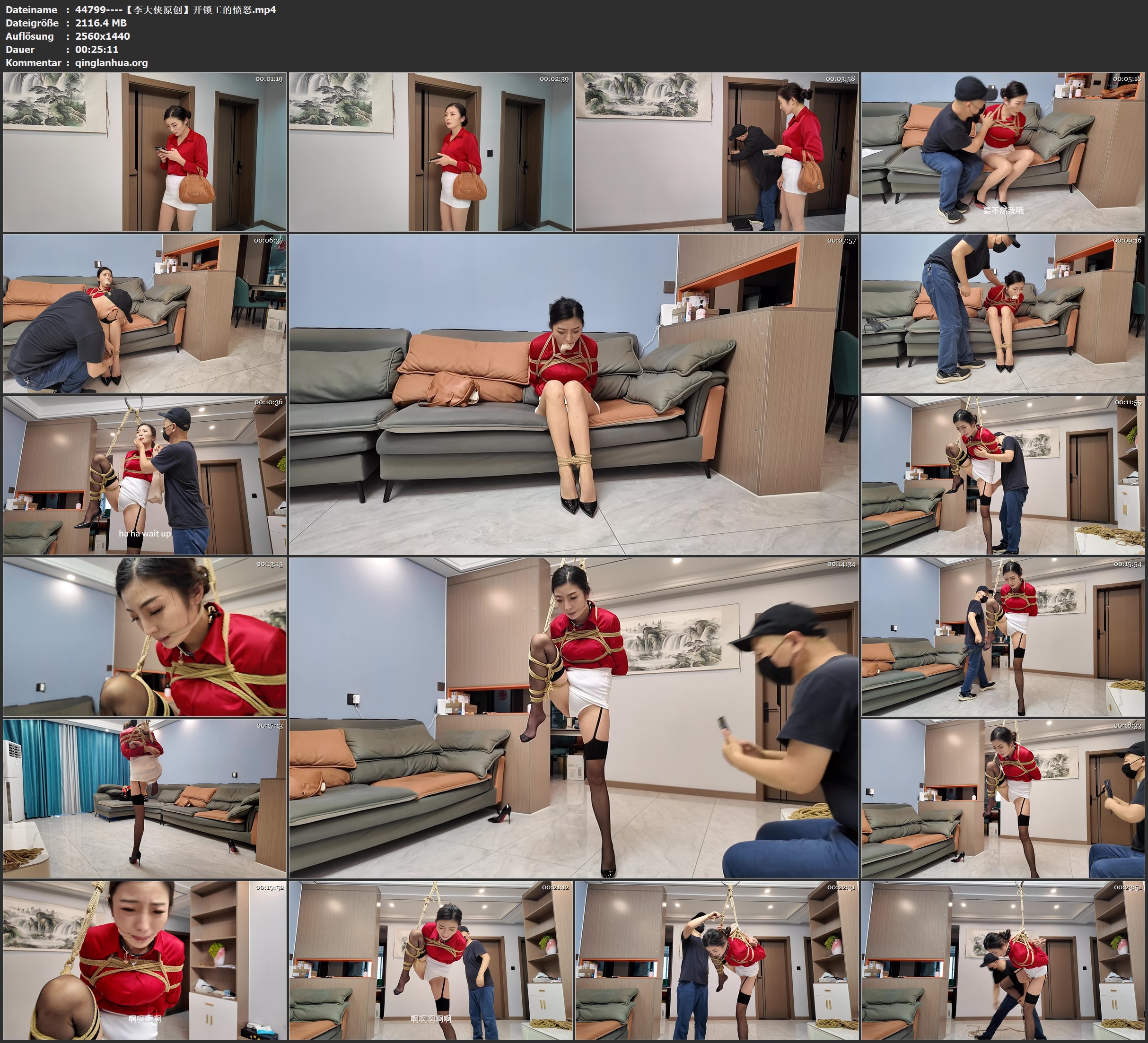The width and height of the screenshot is (1148, 1043).
Task: Click the 2560x1440 resolution value
Action: (x=103, y=36)
